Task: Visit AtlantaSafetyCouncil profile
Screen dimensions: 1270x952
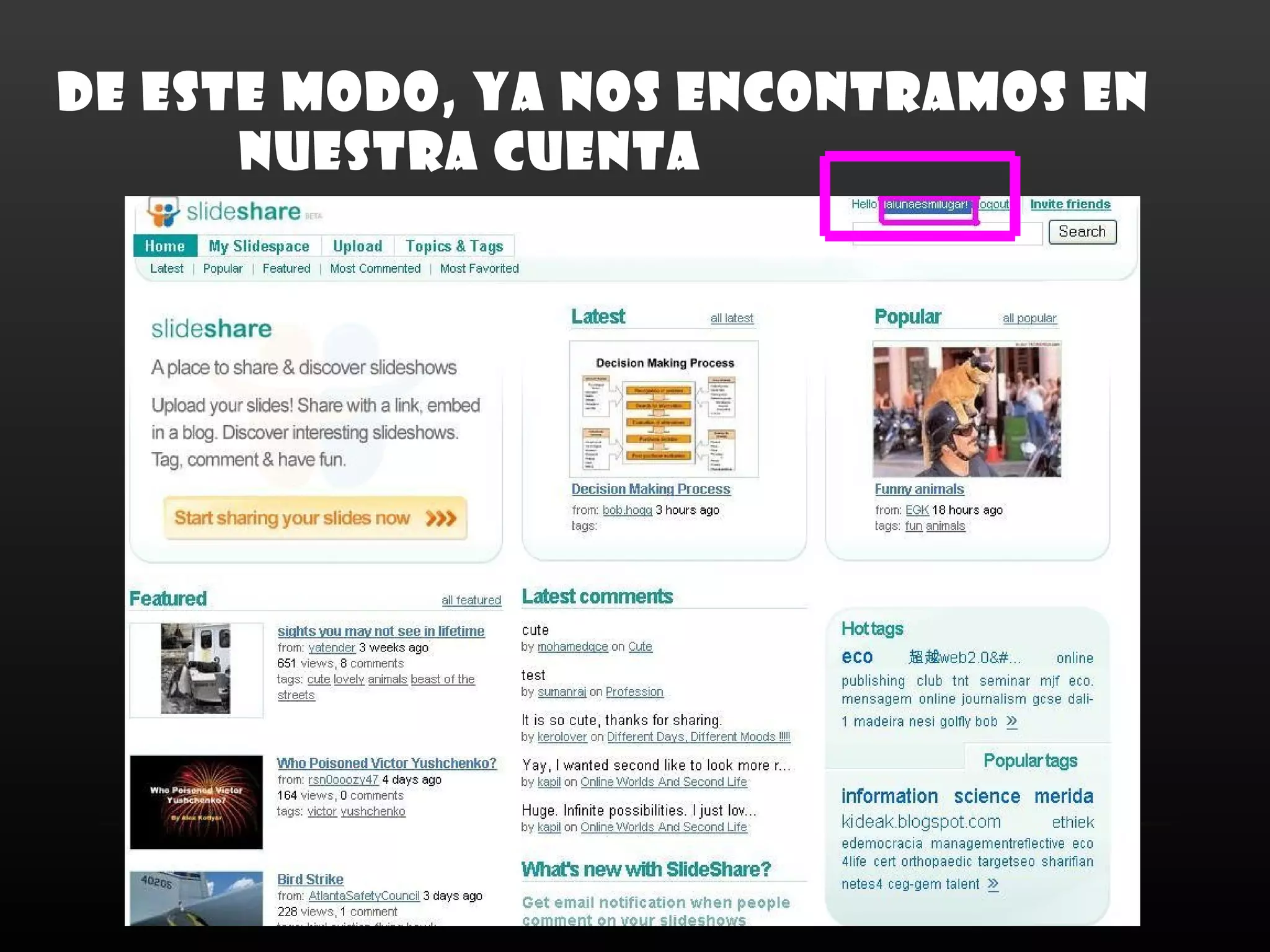Action: click(x=364, y=896)
